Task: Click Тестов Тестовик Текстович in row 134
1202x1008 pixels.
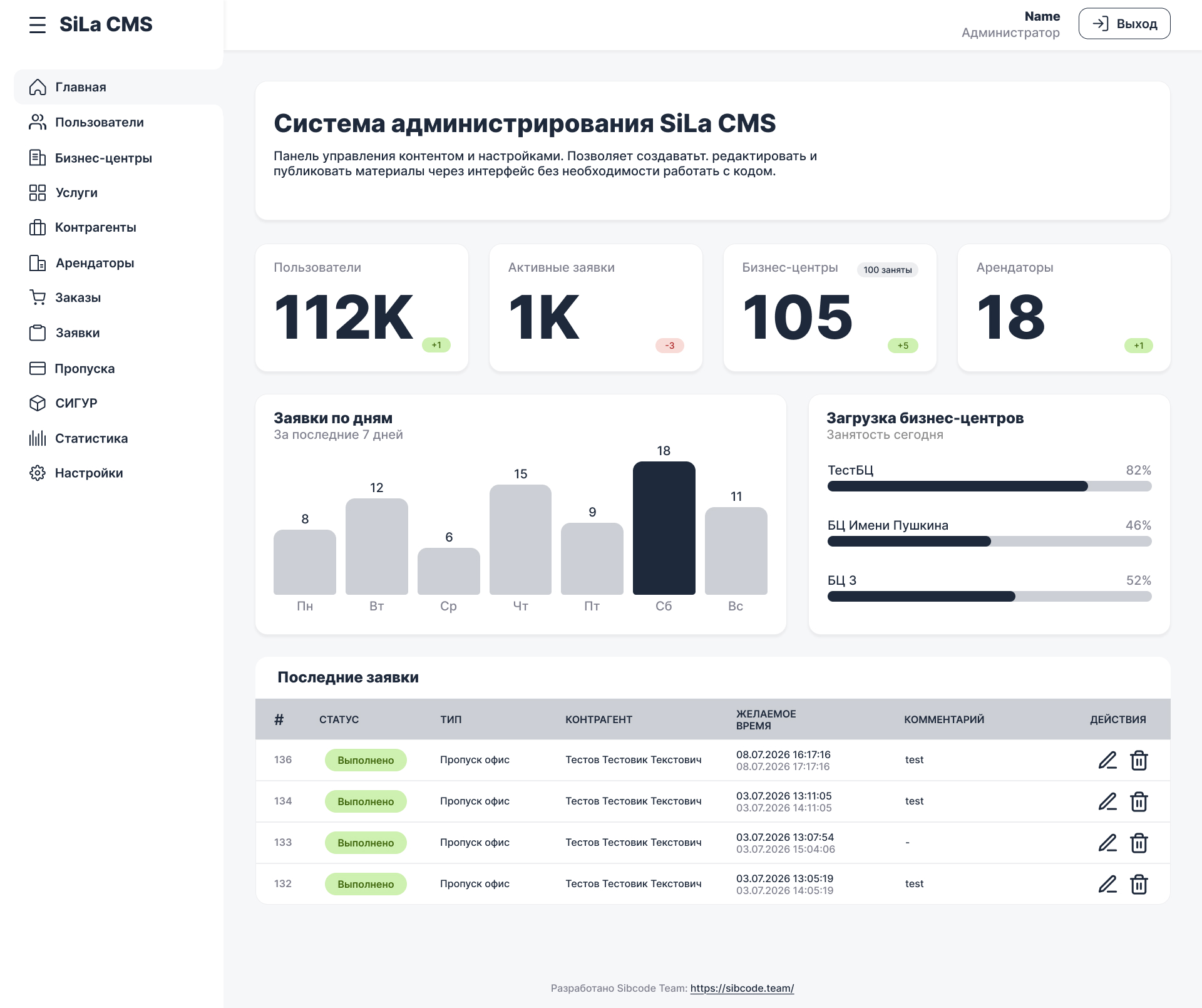Action: click(x=634, y=801)
